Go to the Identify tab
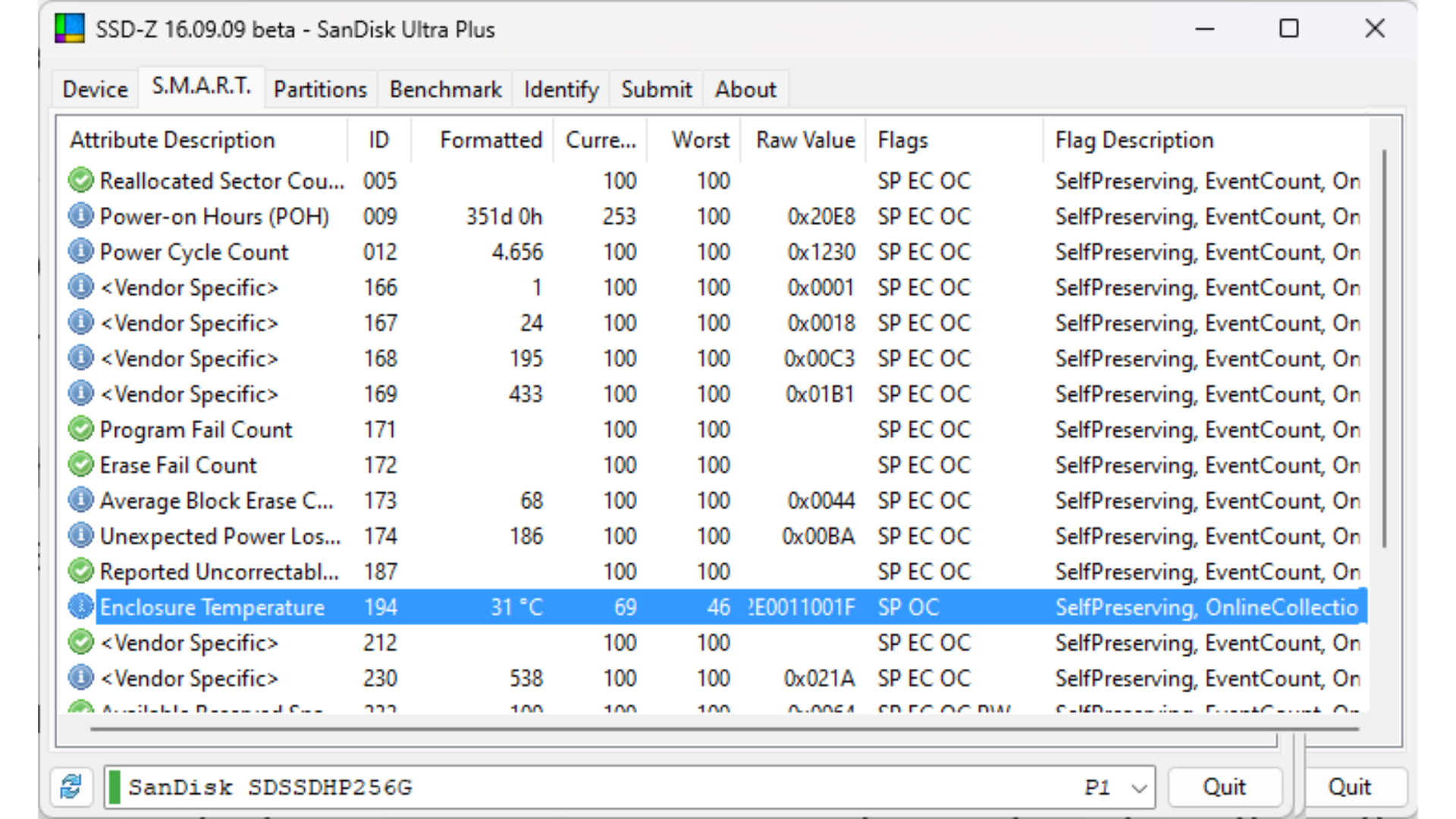The height and width of the screenshot is (819, 1456). coord(560,89)
